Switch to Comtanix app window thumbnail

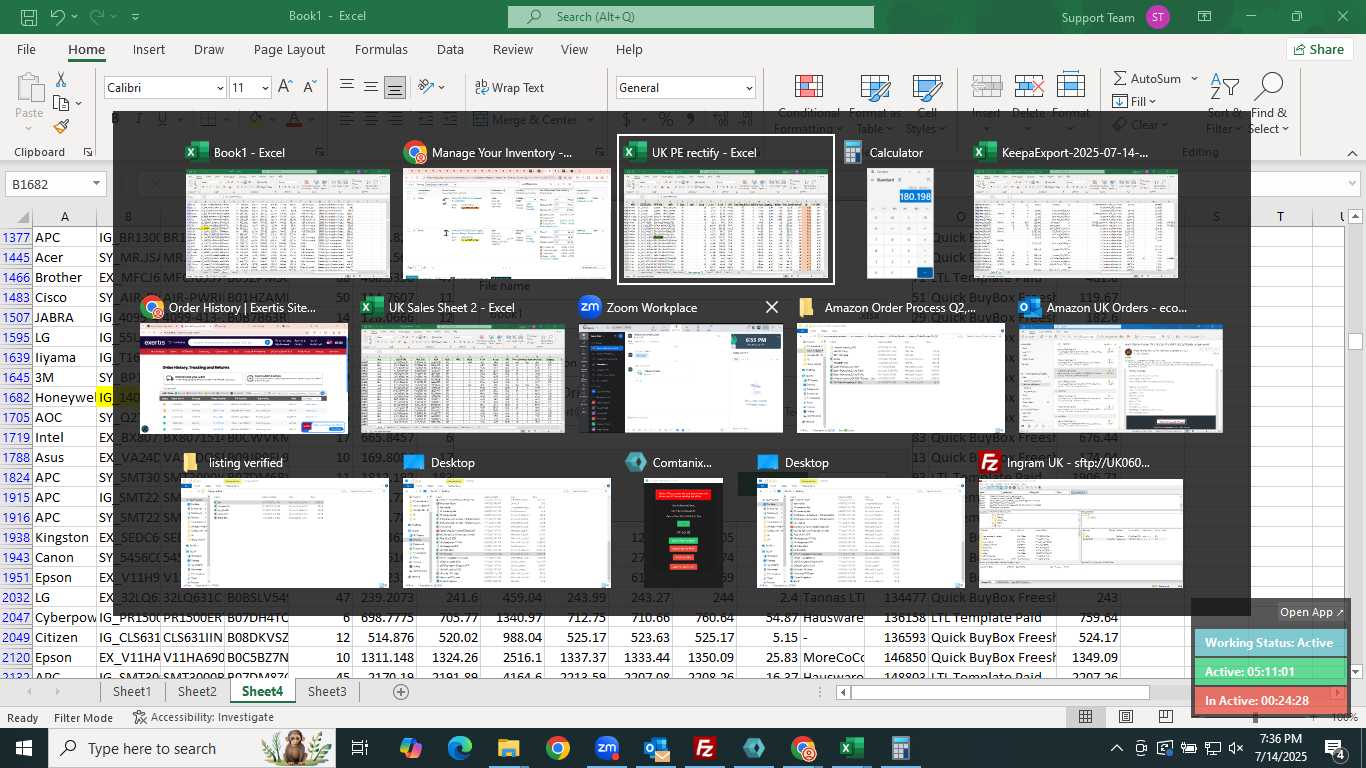pos(683,533)
